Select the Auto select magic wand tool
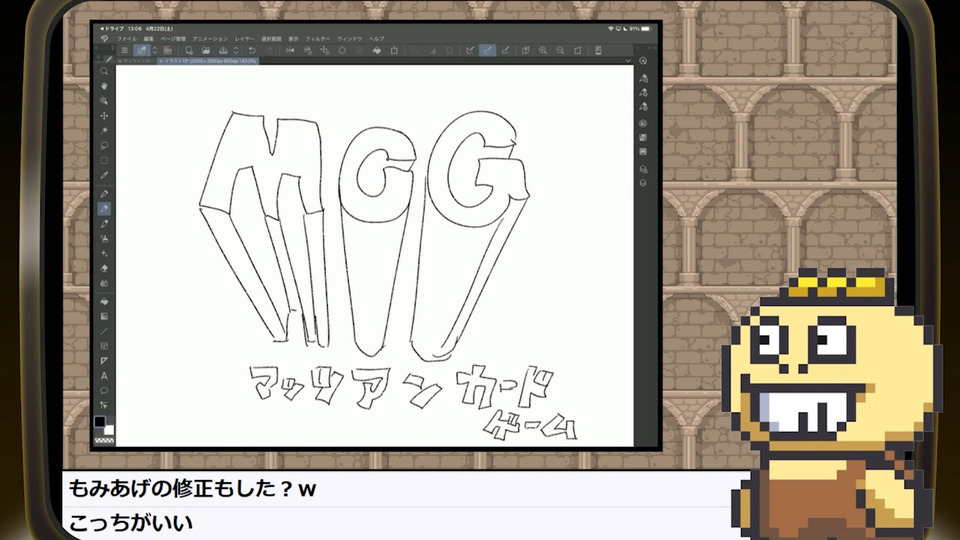This screenshot has width=960, height=540. 104,130
